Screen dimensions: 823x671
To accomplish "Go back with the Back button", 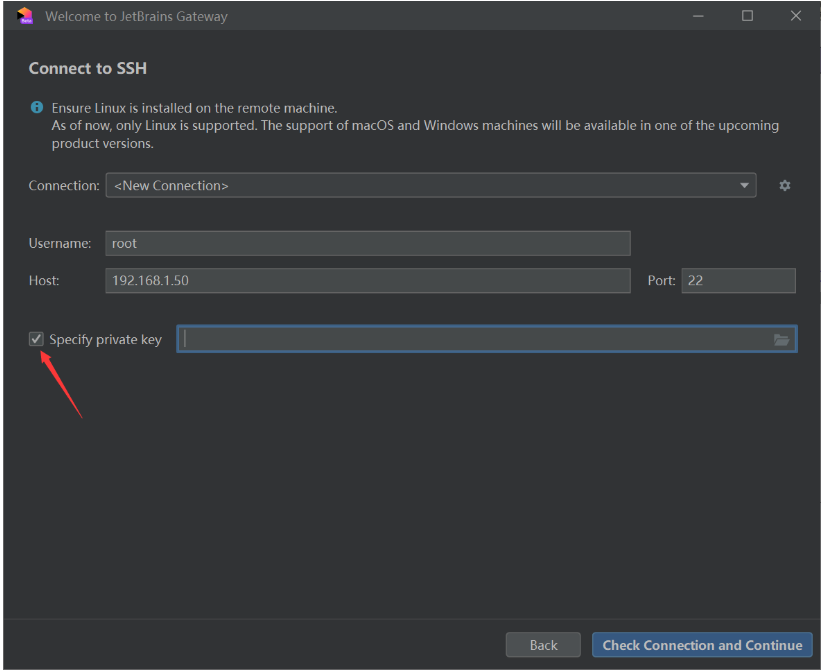I will click(543, 645).
